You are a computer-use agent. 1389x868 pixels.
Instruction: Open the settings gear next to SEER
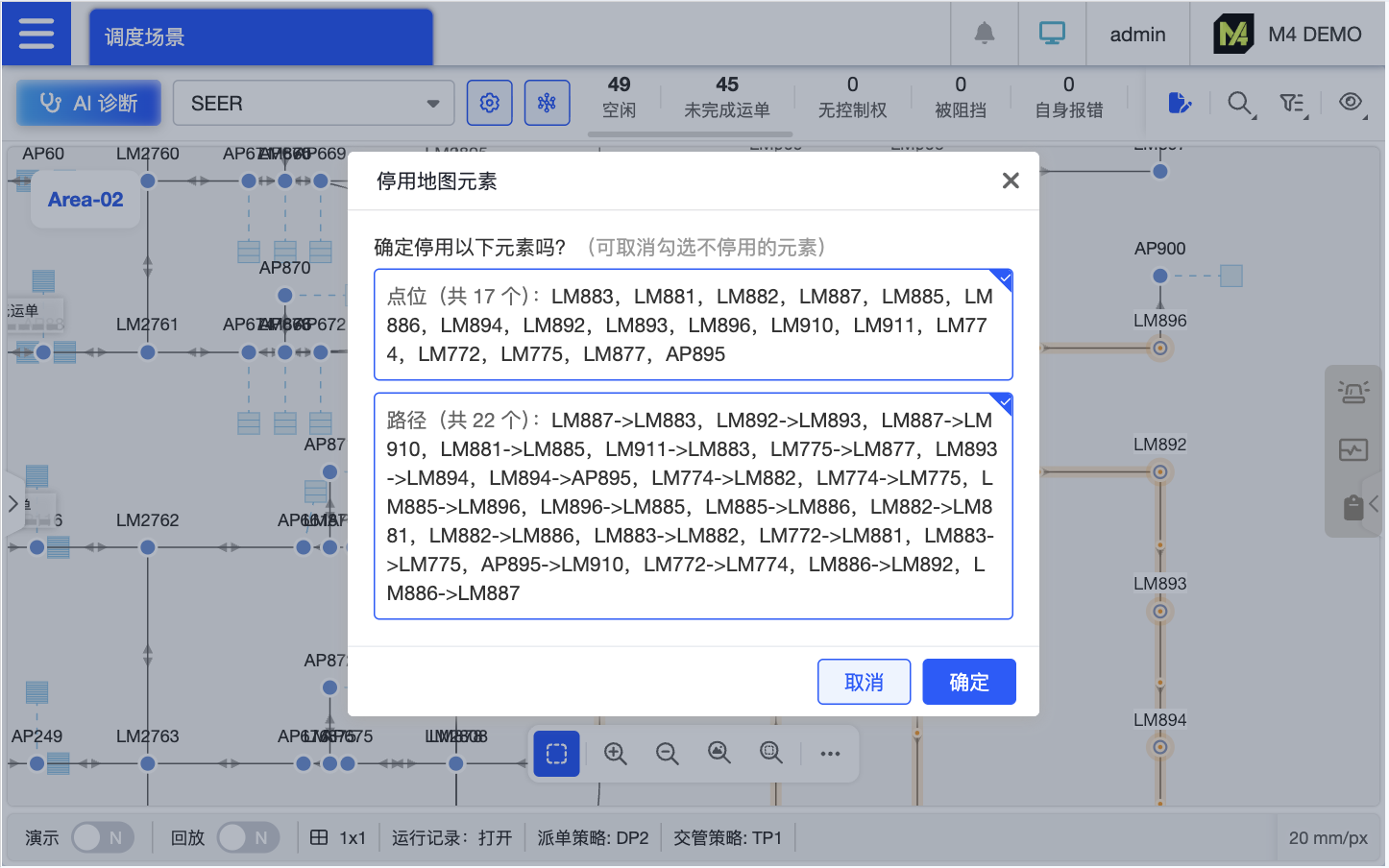pos(489,102)
